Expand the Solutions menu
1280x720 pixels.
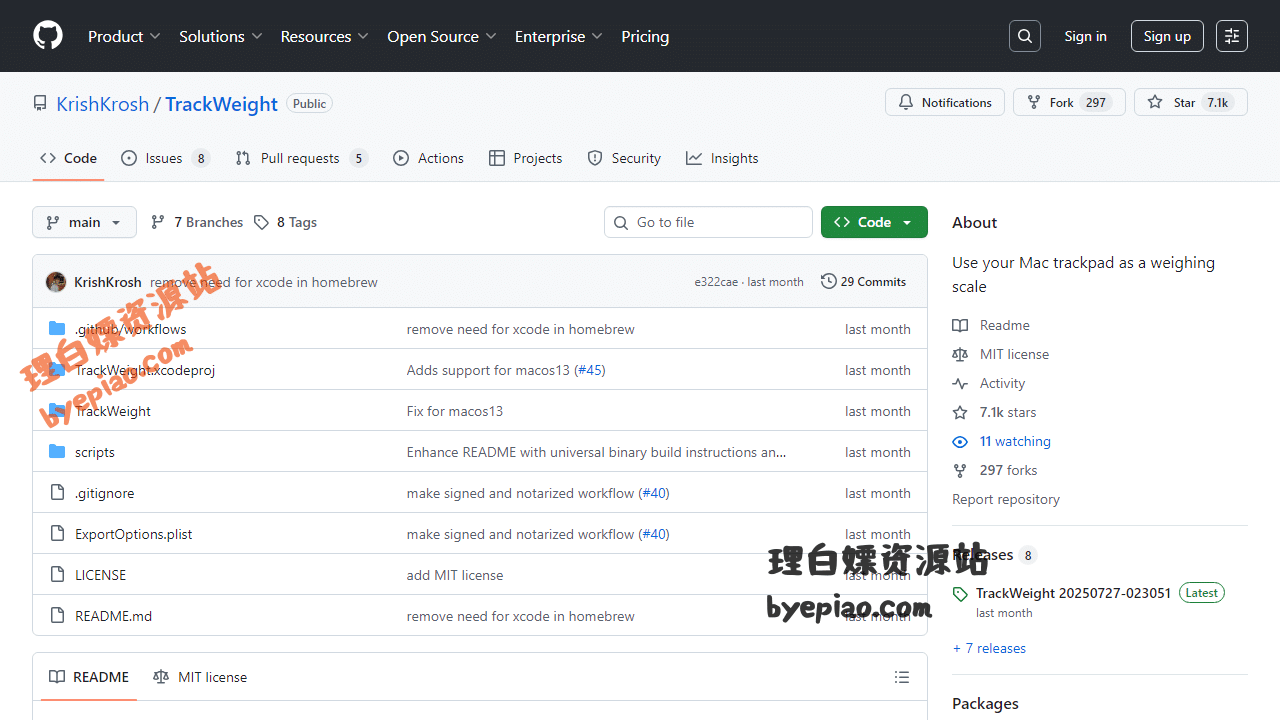(221, 36)
